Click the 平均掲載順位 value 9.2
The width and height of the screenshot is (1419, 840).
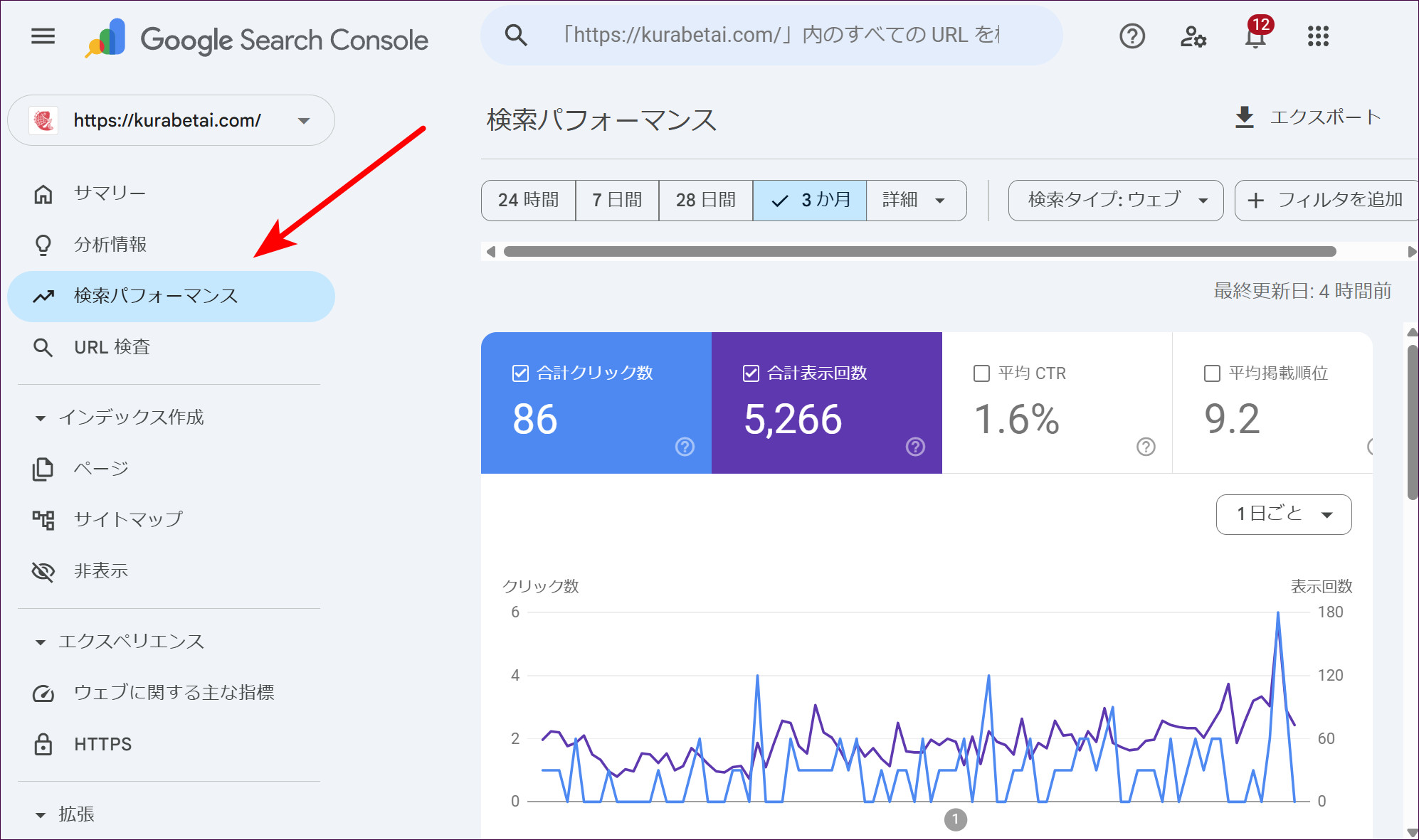(x=1232, y=419)
